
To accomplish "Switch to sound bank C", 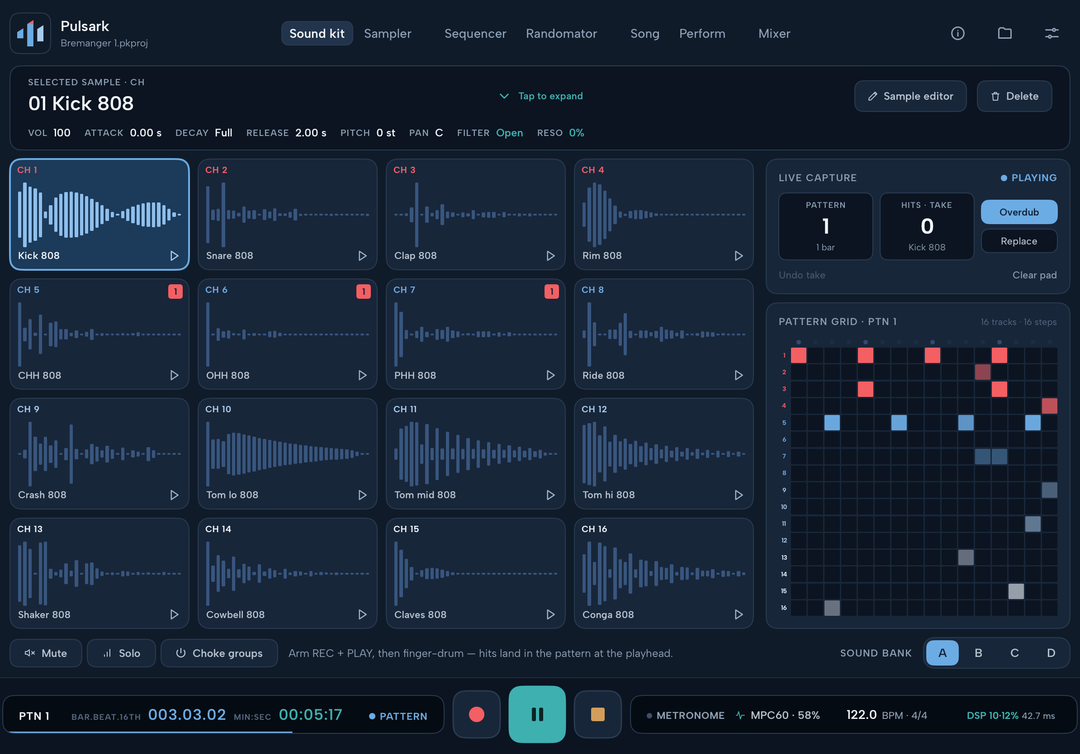I will [x=1015, y=653].
